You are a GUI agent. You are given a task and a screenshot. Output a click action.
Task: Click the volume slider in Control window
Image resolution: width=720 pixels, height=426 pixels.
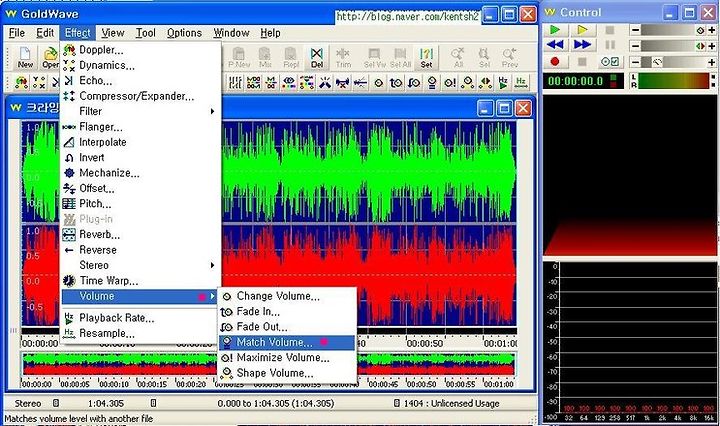(673, 30)
